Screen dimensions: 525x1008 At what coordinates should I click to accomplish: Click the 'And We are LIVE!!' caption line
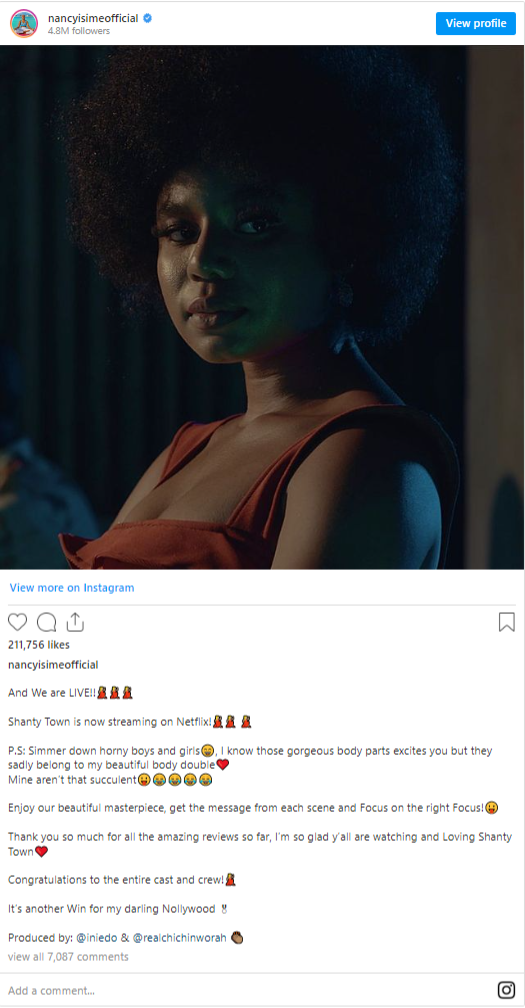tap(71, 693)
